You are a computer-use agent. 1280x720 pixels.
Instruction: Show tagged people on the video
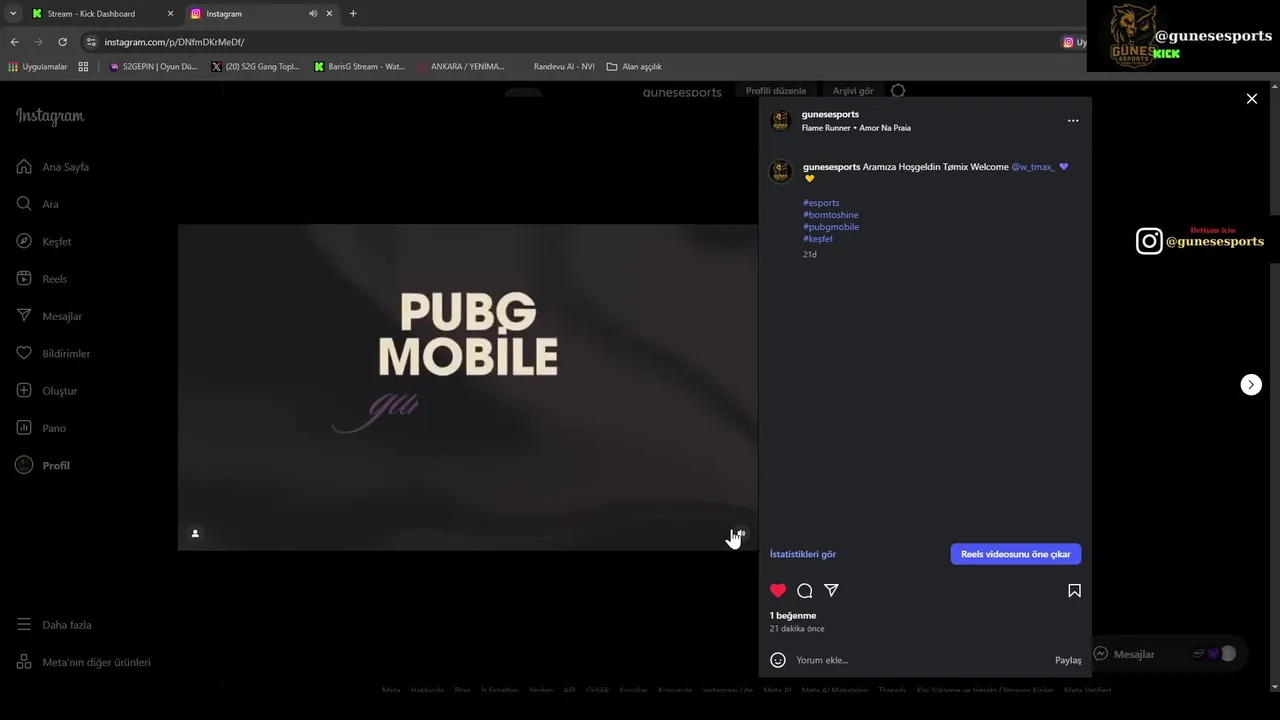point(195,534)
